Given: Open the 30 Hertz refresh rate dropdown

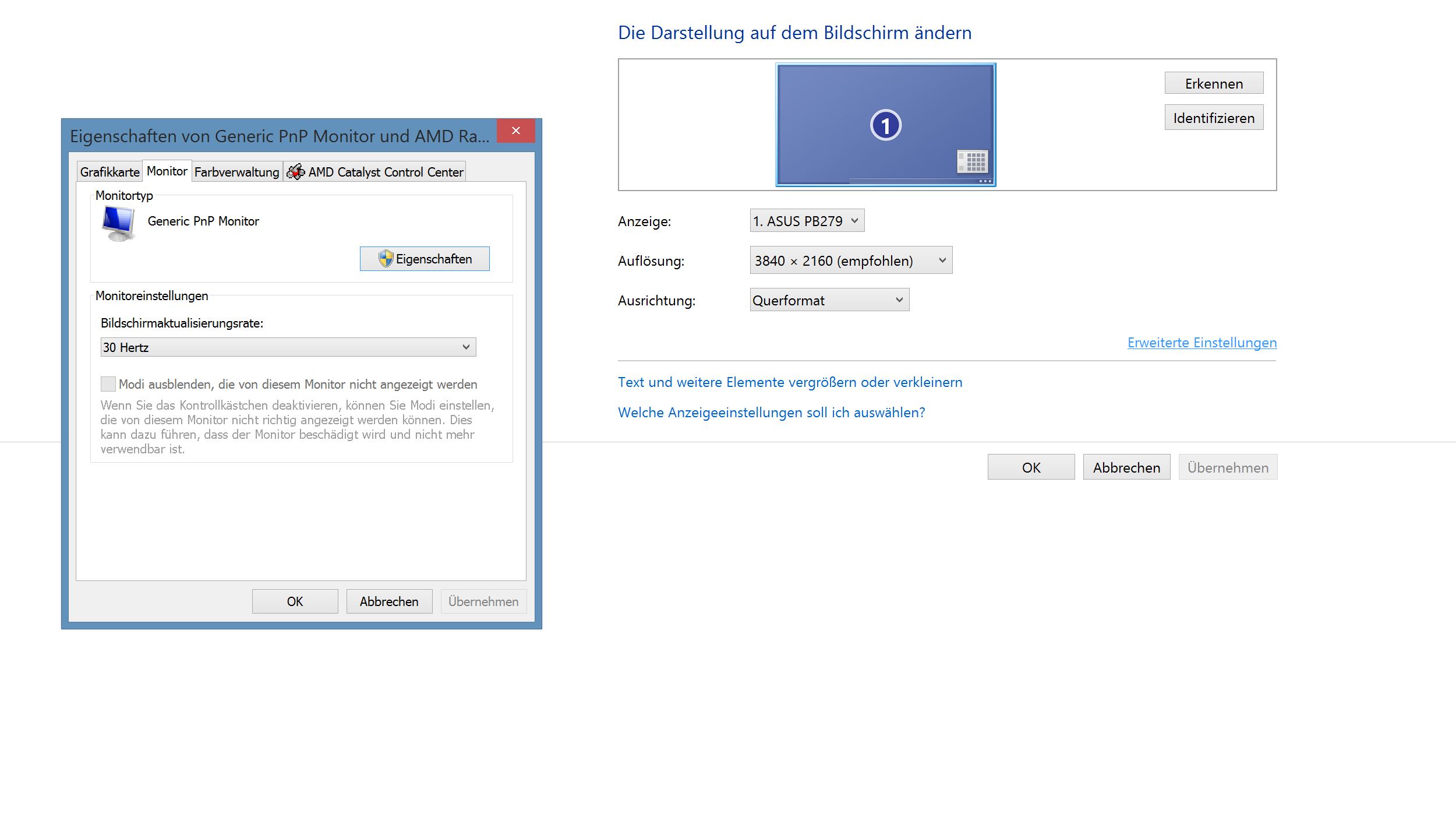Looking at the screenshot, I should [x=288, y=347].
